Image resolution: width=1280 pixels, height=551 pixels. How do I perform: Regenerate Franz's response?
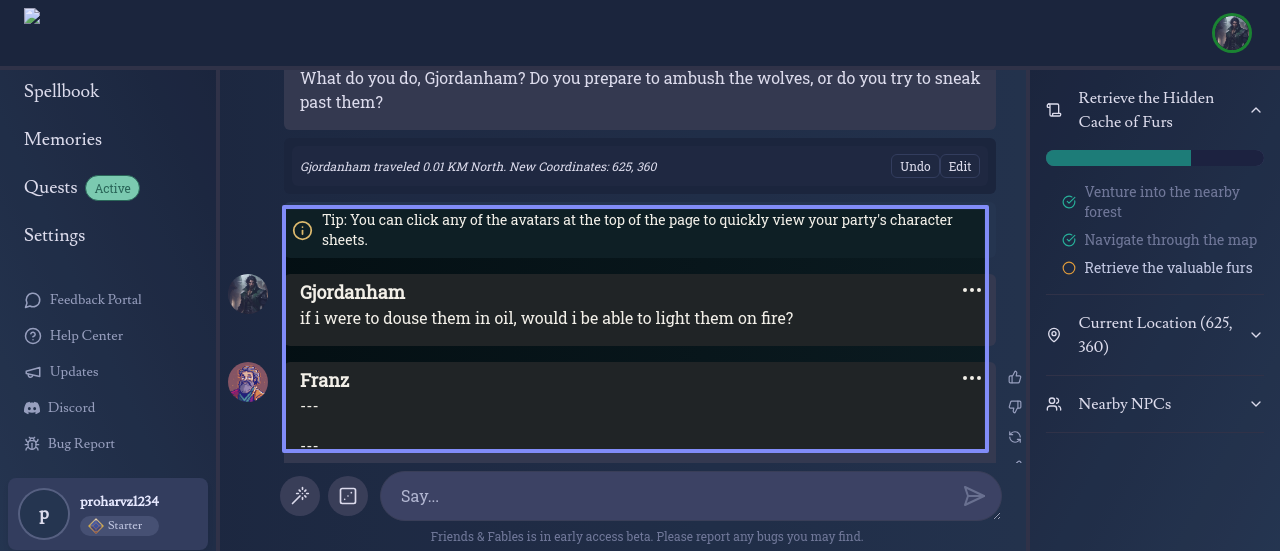click(x=1015, y=437)
